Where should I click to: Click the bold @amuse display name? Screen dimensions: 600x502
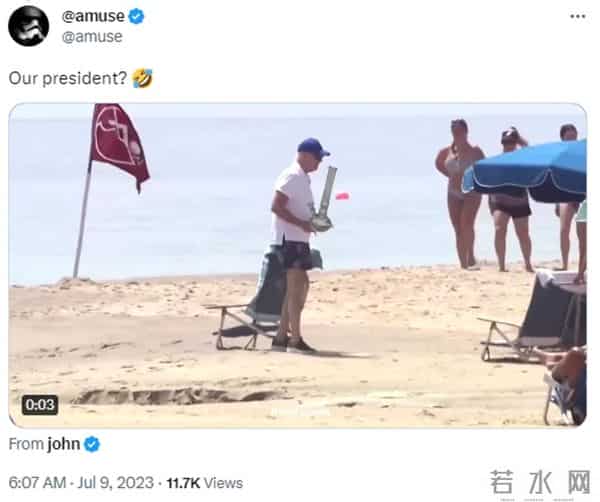tap(93, 16)
